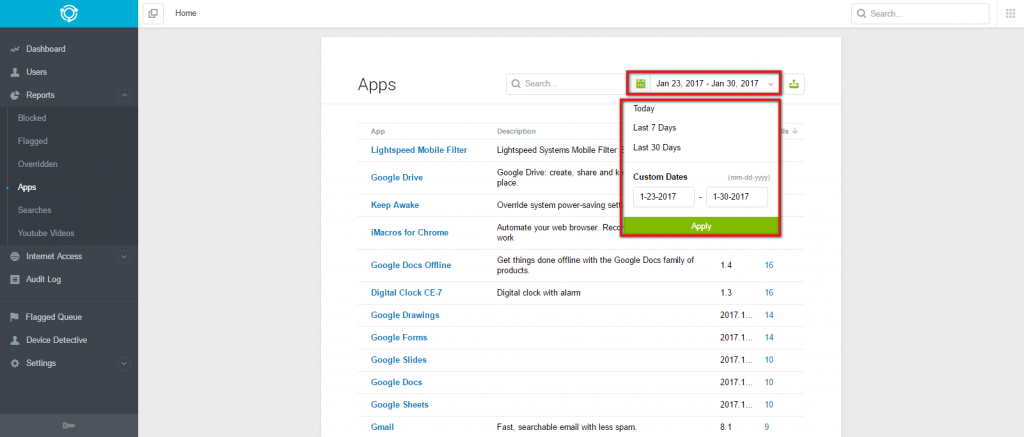Expand the Settings chevron

(x=123, y=363)
